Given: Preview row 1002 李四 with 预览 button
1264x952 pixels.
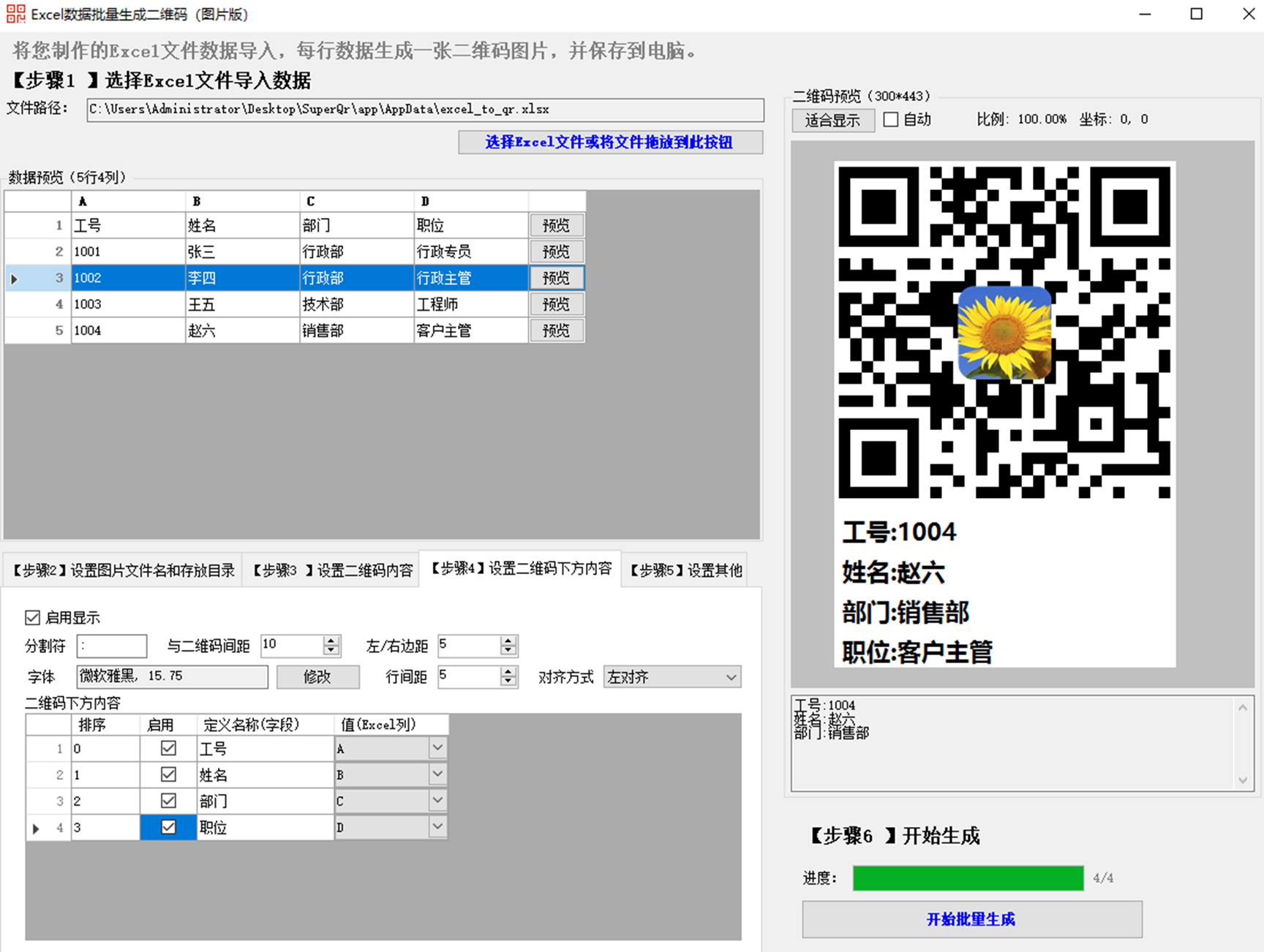Looking at the screenshot, I should point(556,278).
